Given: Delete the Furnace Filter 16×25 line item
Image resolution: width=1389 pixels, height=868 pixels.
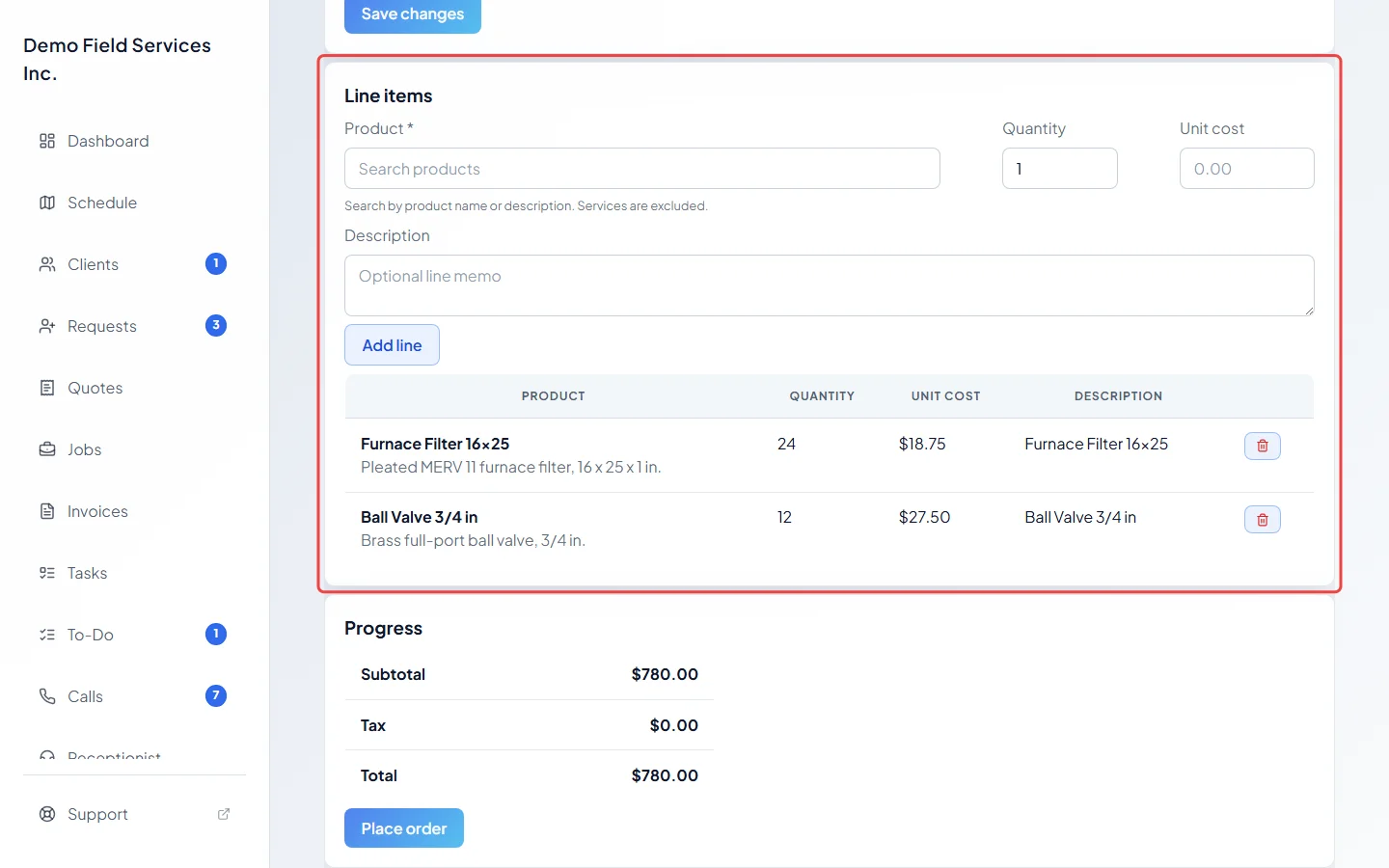Looking at the screenshot, I should [x=1262, y=446].
